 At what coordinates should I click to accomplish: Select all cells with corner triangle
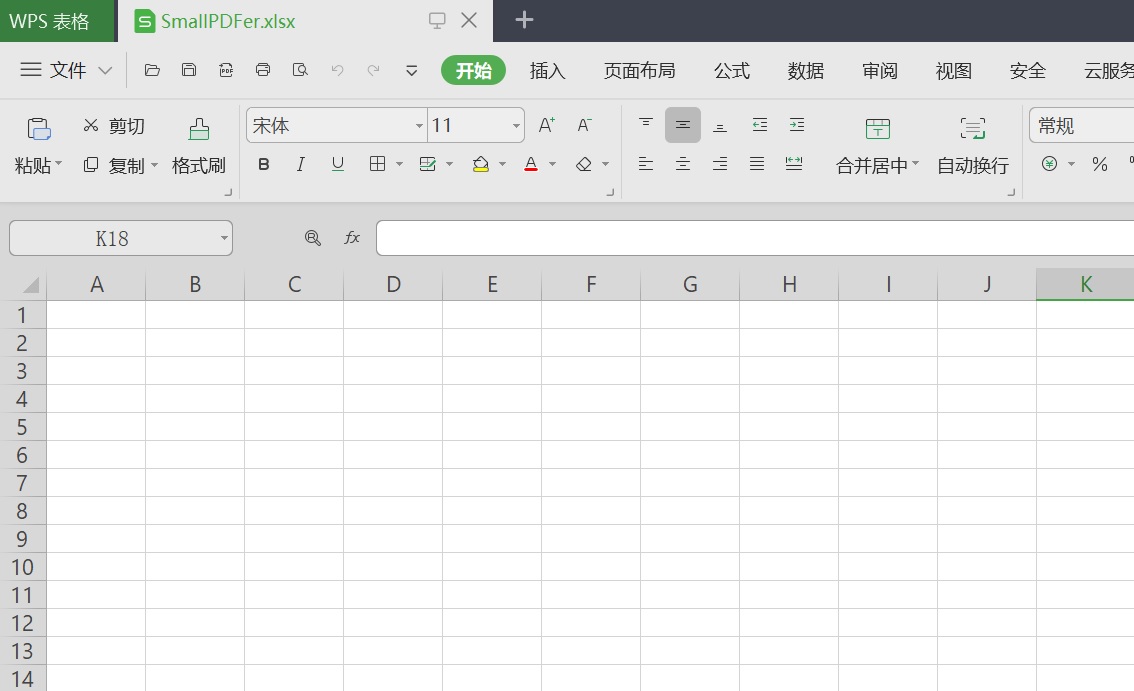click(x=30, y=284)
